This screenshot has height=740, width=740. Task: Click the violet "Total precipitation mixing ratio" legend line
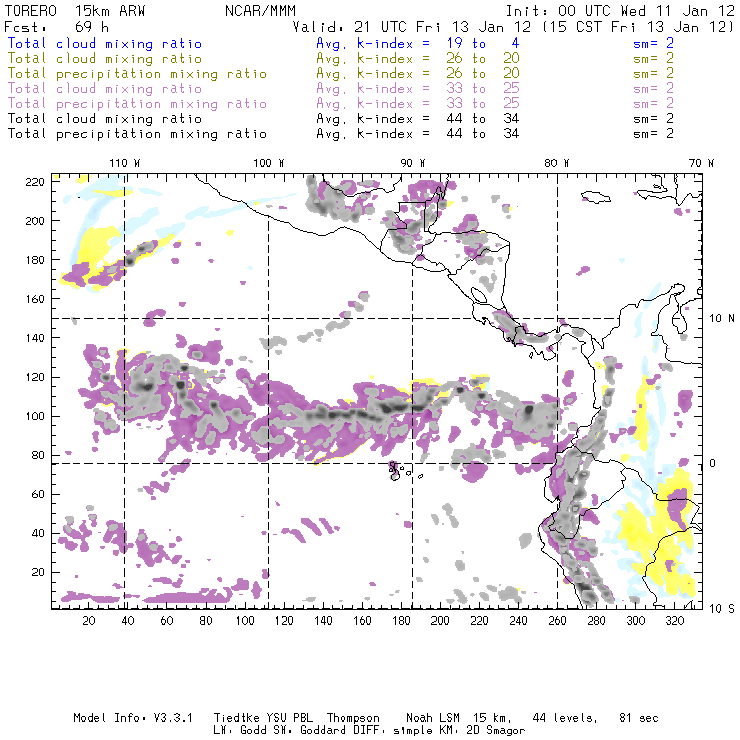137,104
